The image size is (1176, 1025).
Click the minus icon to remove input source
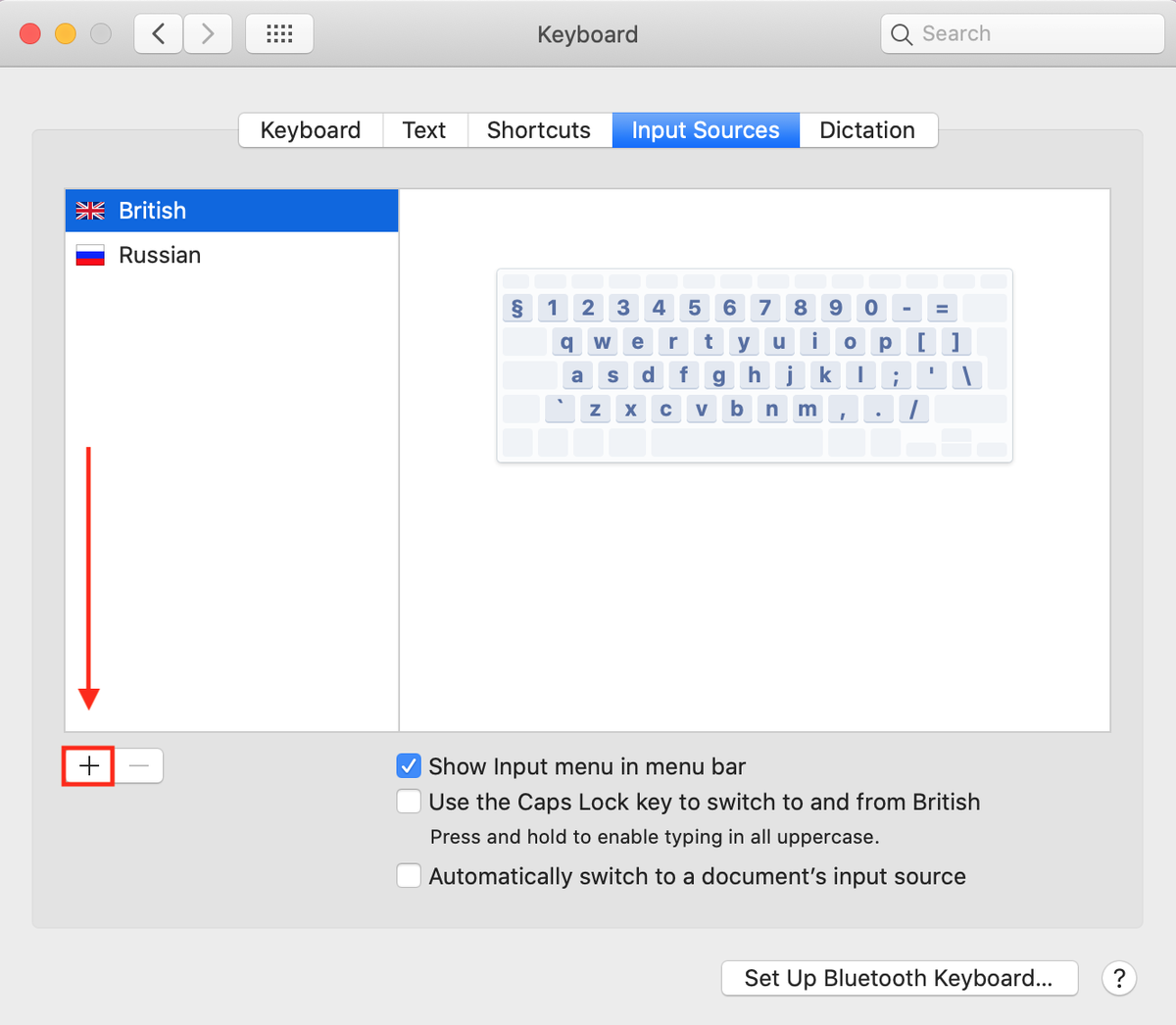(x=139, y=765)
